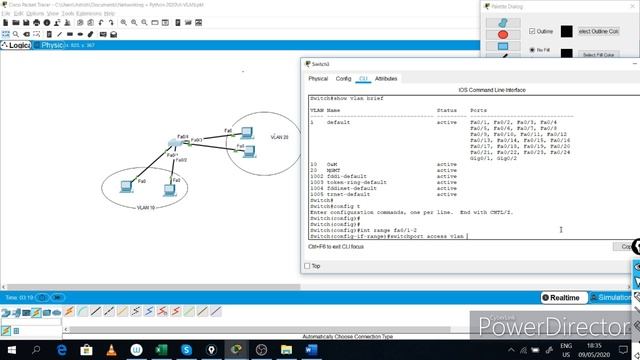
Task: Select the Draw Ellipse tool
Action: (x=80, y=34)
